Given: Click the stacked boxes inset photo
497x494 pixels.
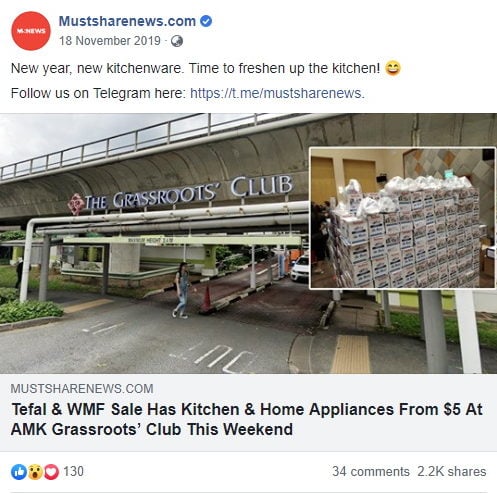Looking at the screenshot, I should click(x=402, y=218).
